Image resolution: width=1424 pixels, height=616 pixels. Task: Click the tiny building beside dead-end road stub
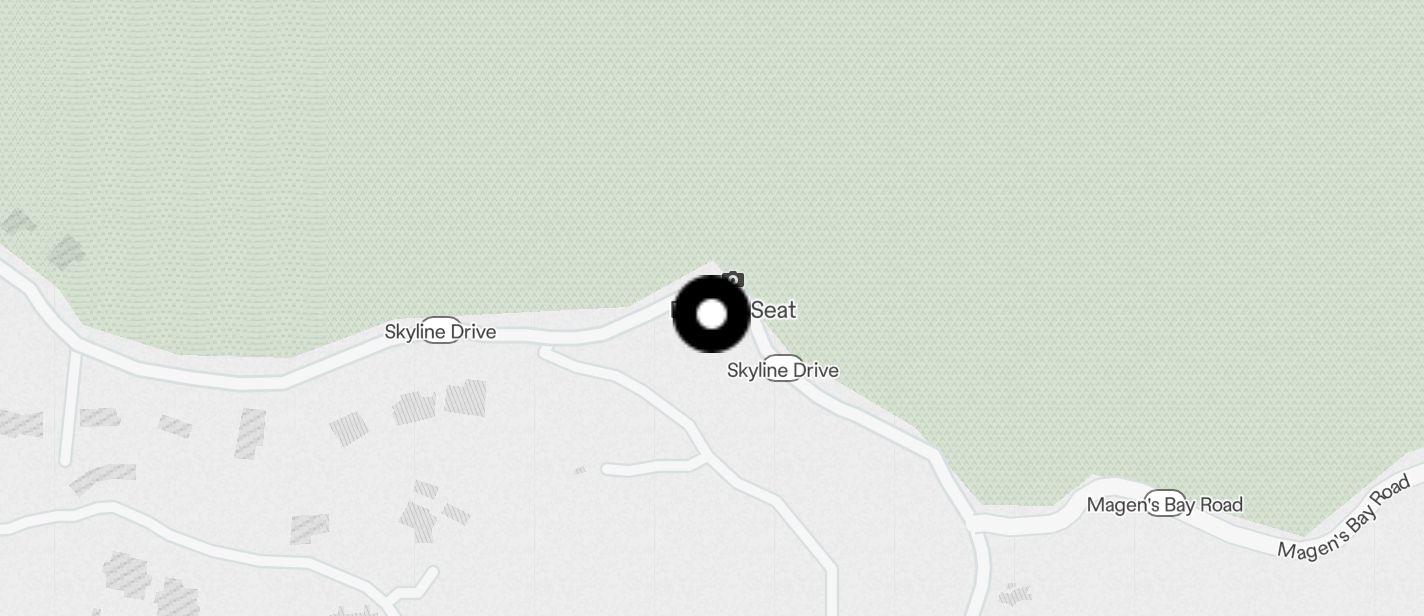pos(580,470)
